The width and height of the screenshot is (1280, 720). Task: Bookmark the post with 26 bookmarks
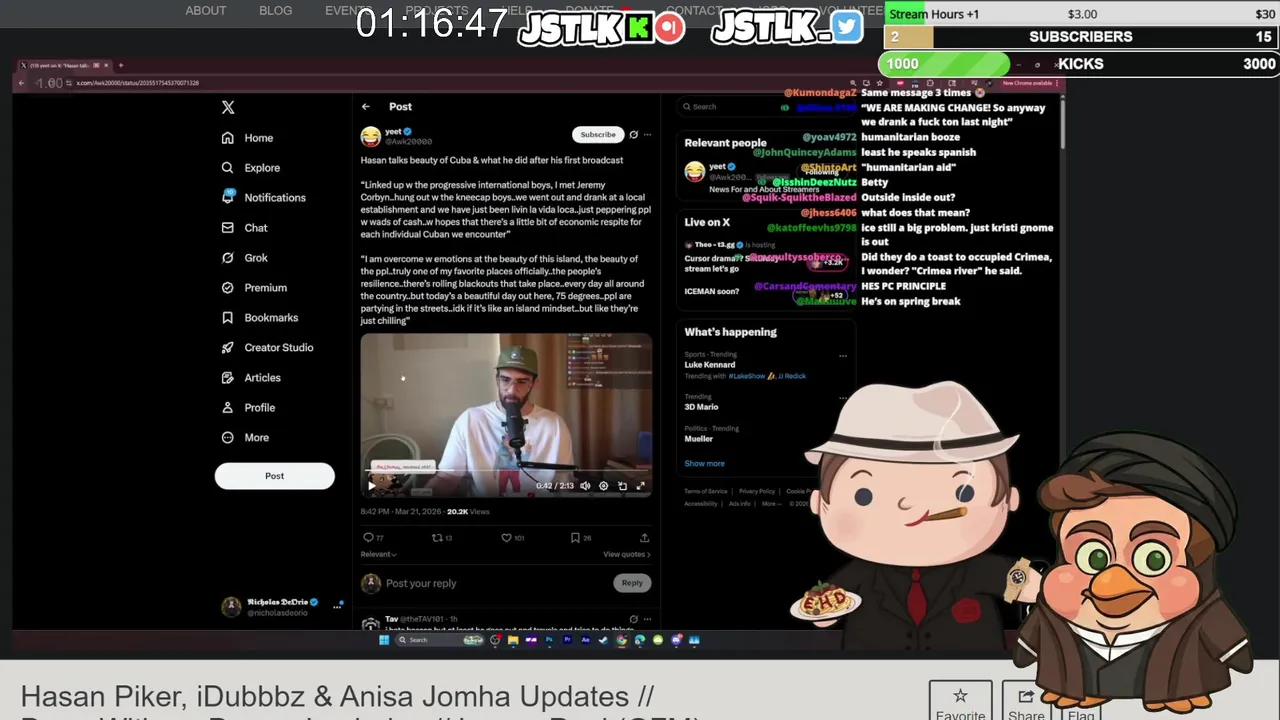pyautogui.click(x=581, y=538)
